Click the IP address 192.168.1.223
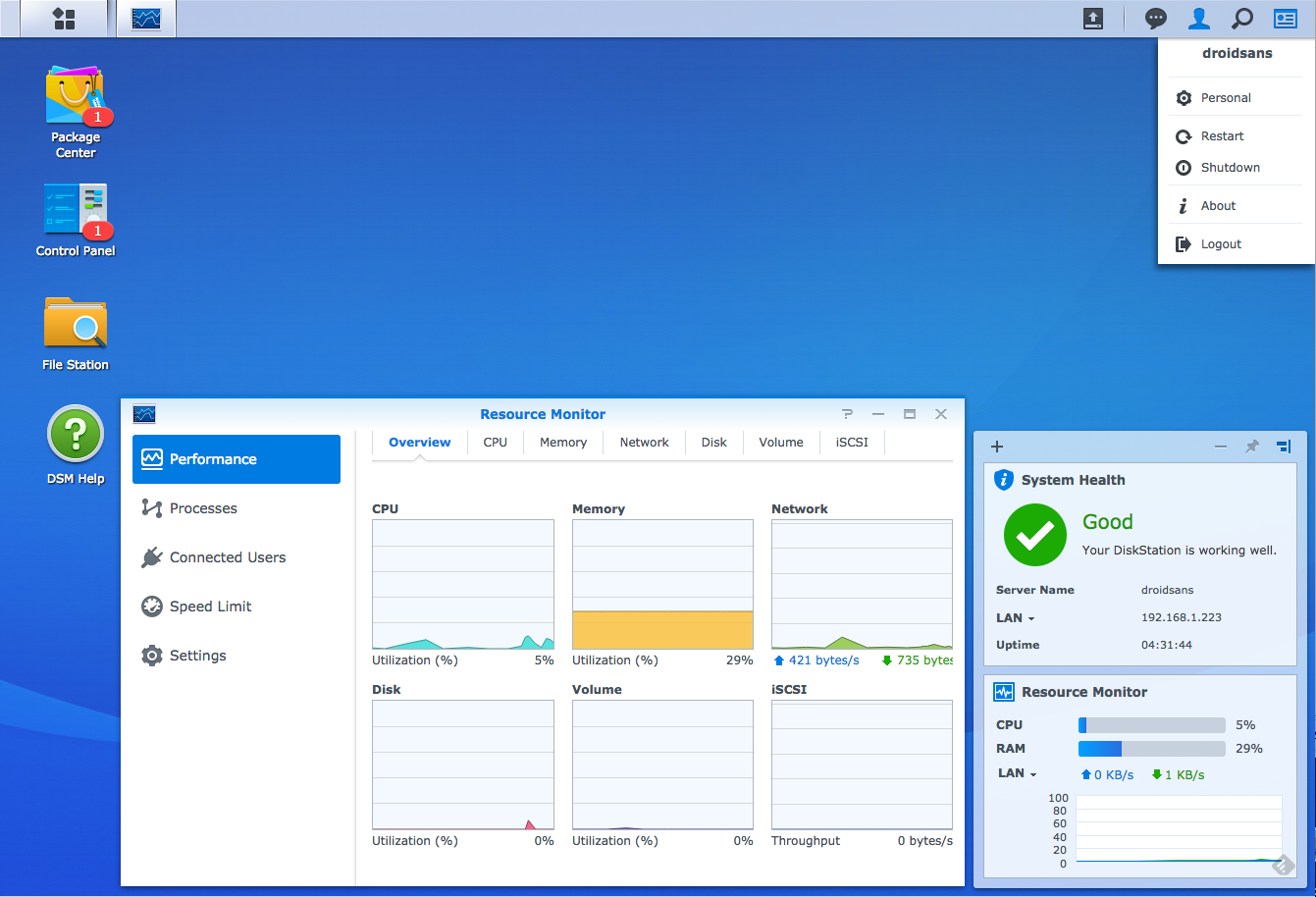 pos(1182,618)
